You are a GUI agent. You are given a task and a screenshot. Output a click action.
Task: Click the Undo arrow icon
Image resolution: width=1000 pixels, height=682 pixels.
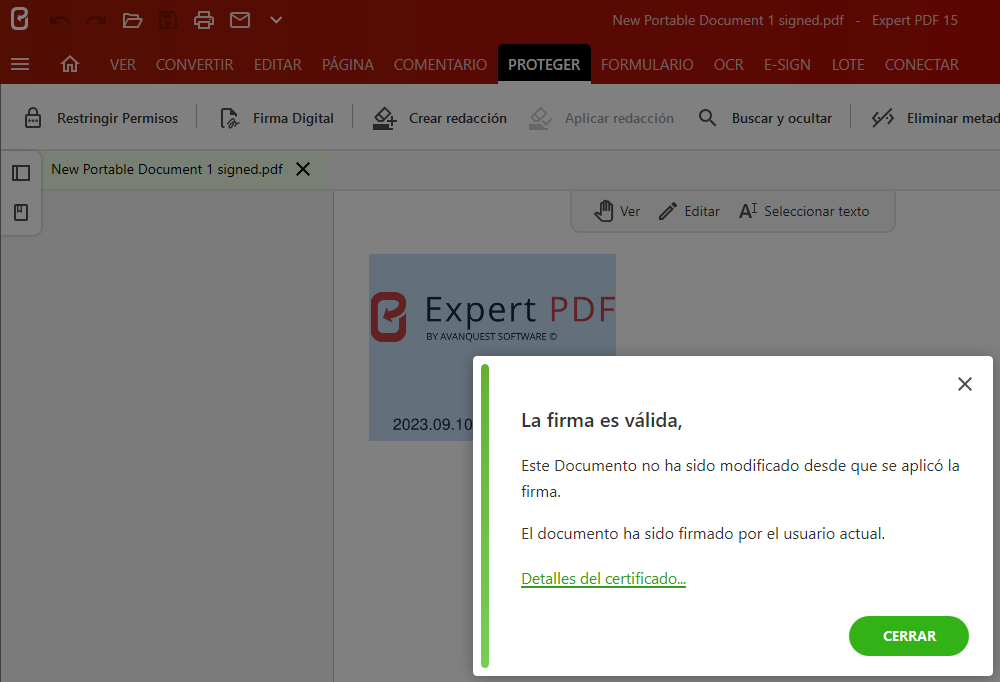60,20
